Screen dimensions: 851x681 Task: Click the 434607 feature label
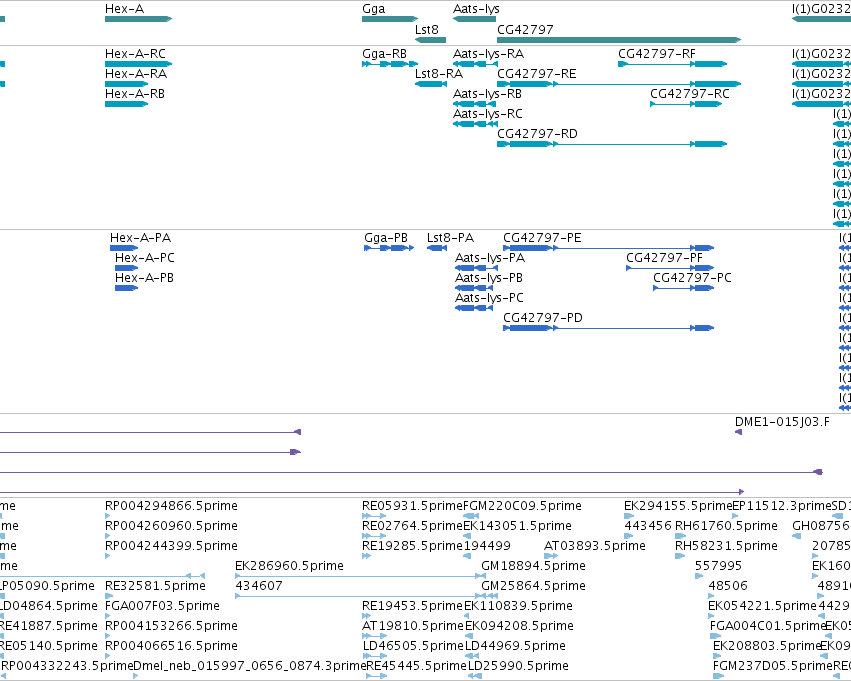tap(259, 586)
